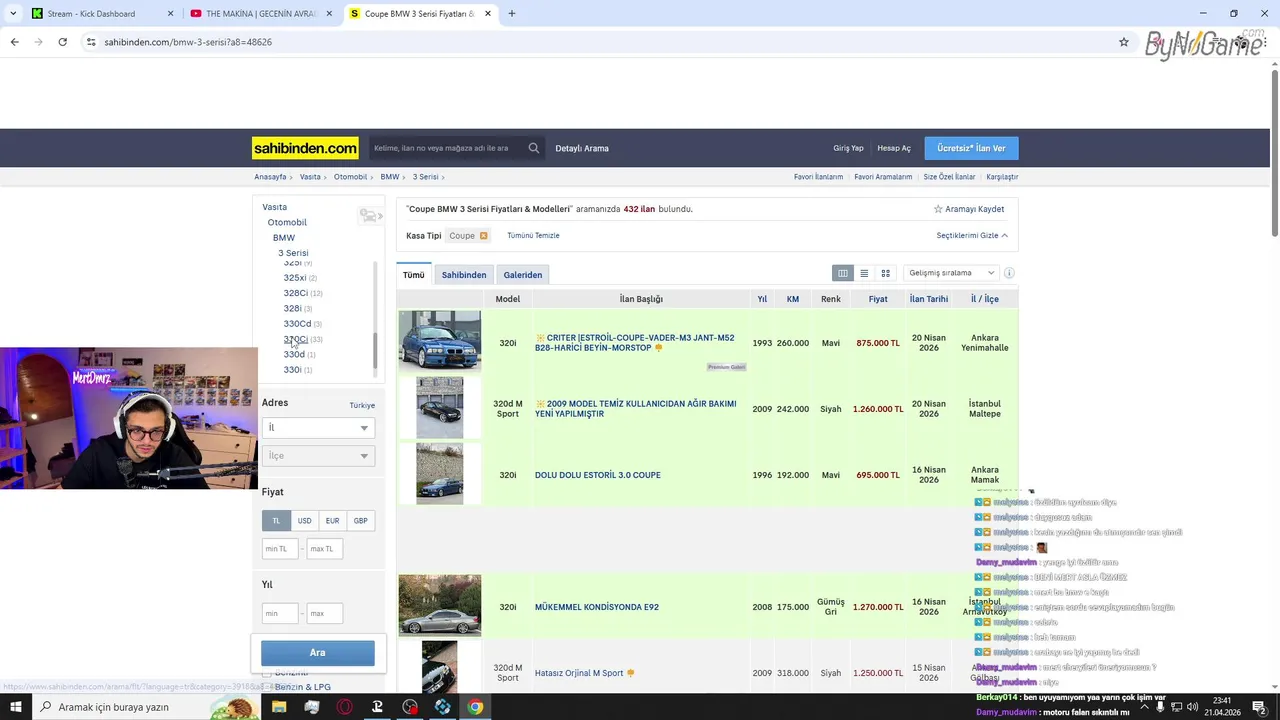Image resolution: width=1280 pixels, height=720 pixels.
Task: Click BMW in category tree
Action: click(x=284, y=238)
